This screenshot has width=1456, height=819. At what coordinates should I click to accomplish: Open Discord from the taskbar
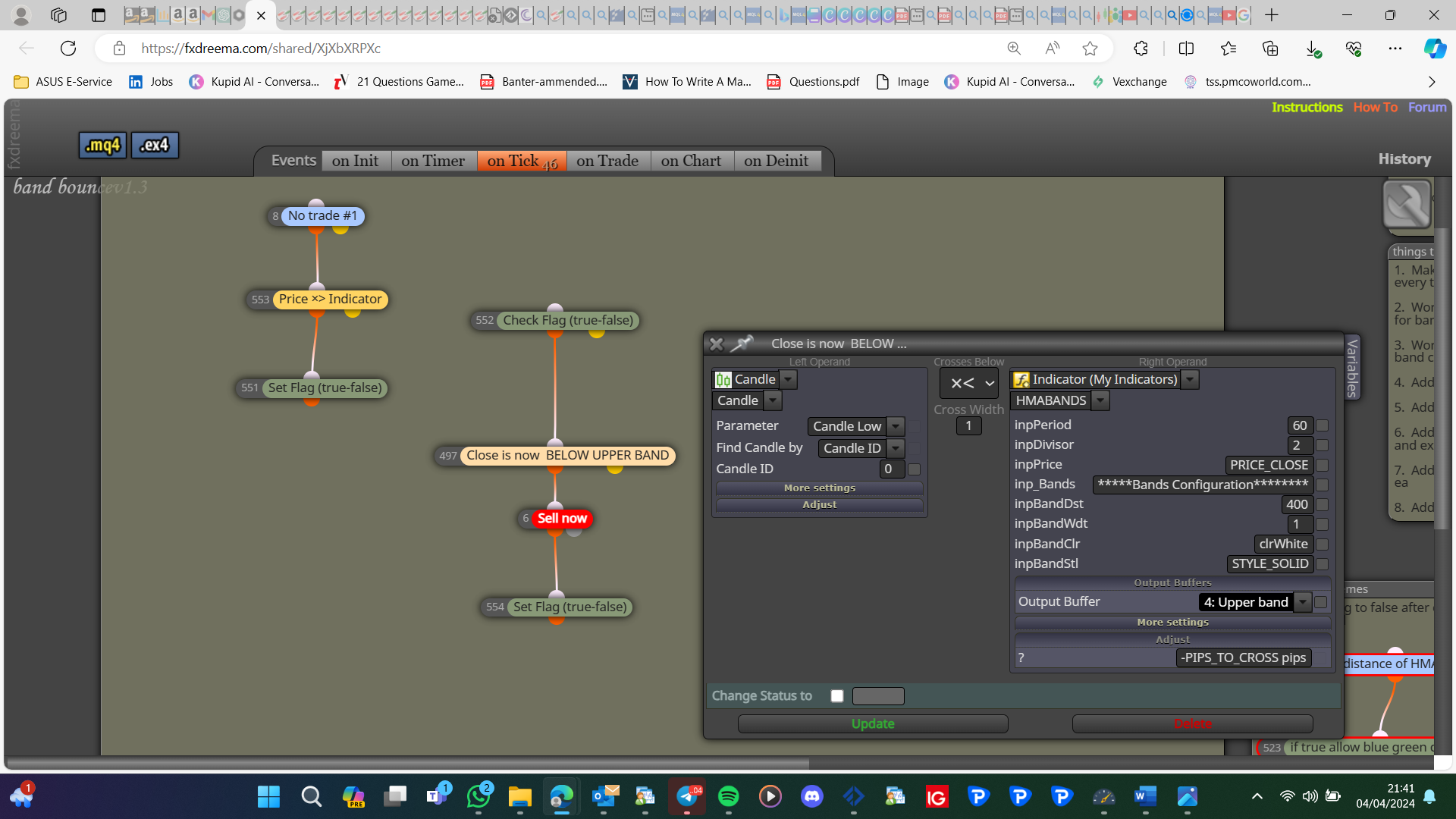click(x=812, y=796)
